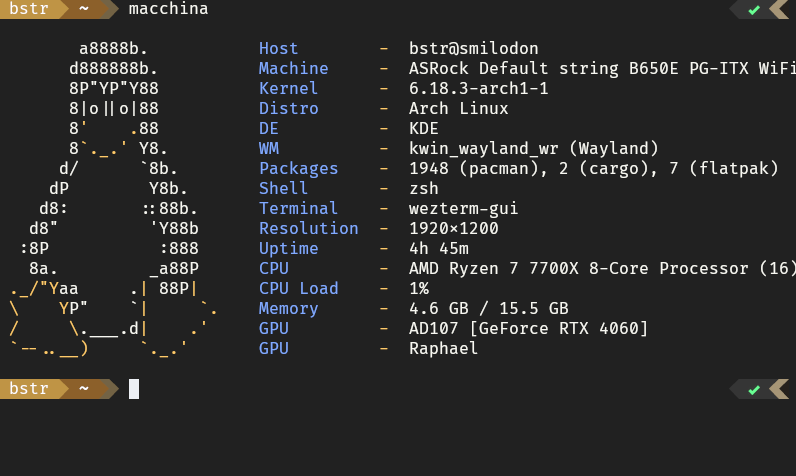Screen dimensions: 796x476
Task: Click the green checkmark on the top prompt line
Action: 754,9
